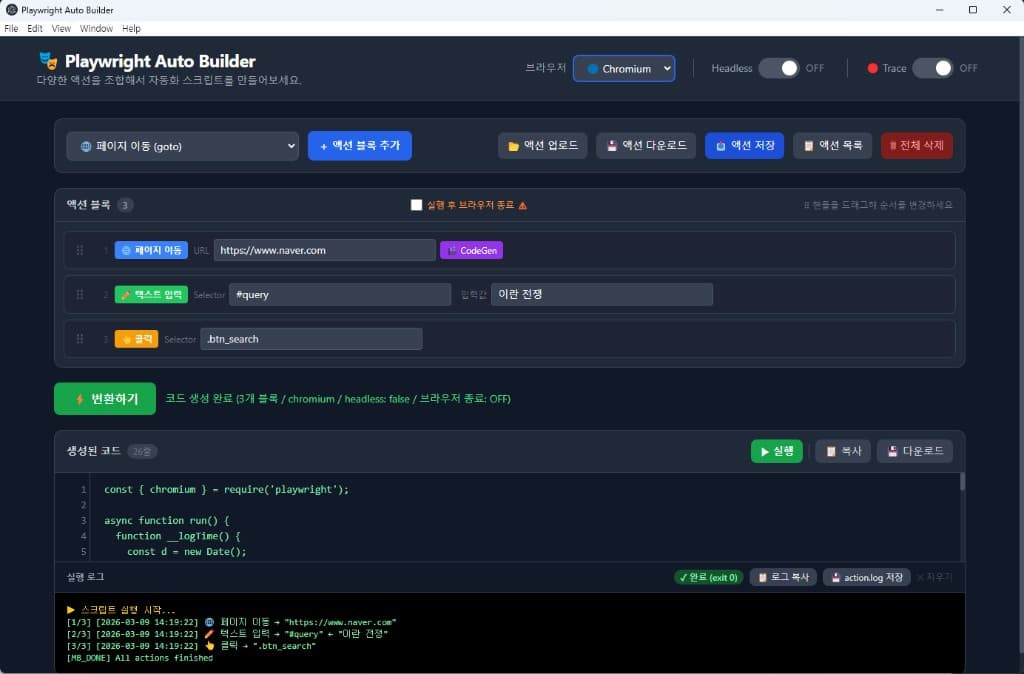The height and width of the screenshot is (674, 1024).
Task: Toggle the Trace switch
Action: (932, 68)
